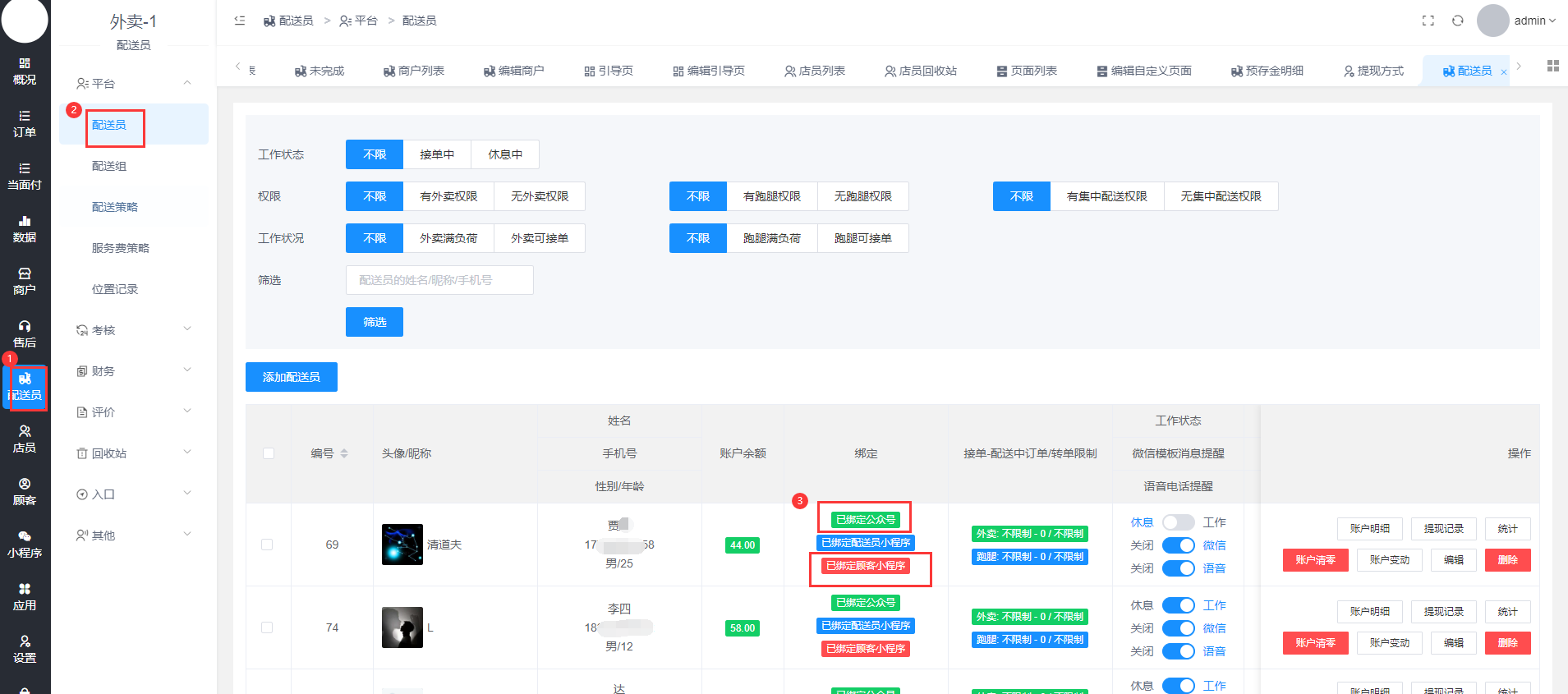Click the fullscreen icon in the header
The height and width of the screenshot is (694, 1568).
[x=1428, y=21]
